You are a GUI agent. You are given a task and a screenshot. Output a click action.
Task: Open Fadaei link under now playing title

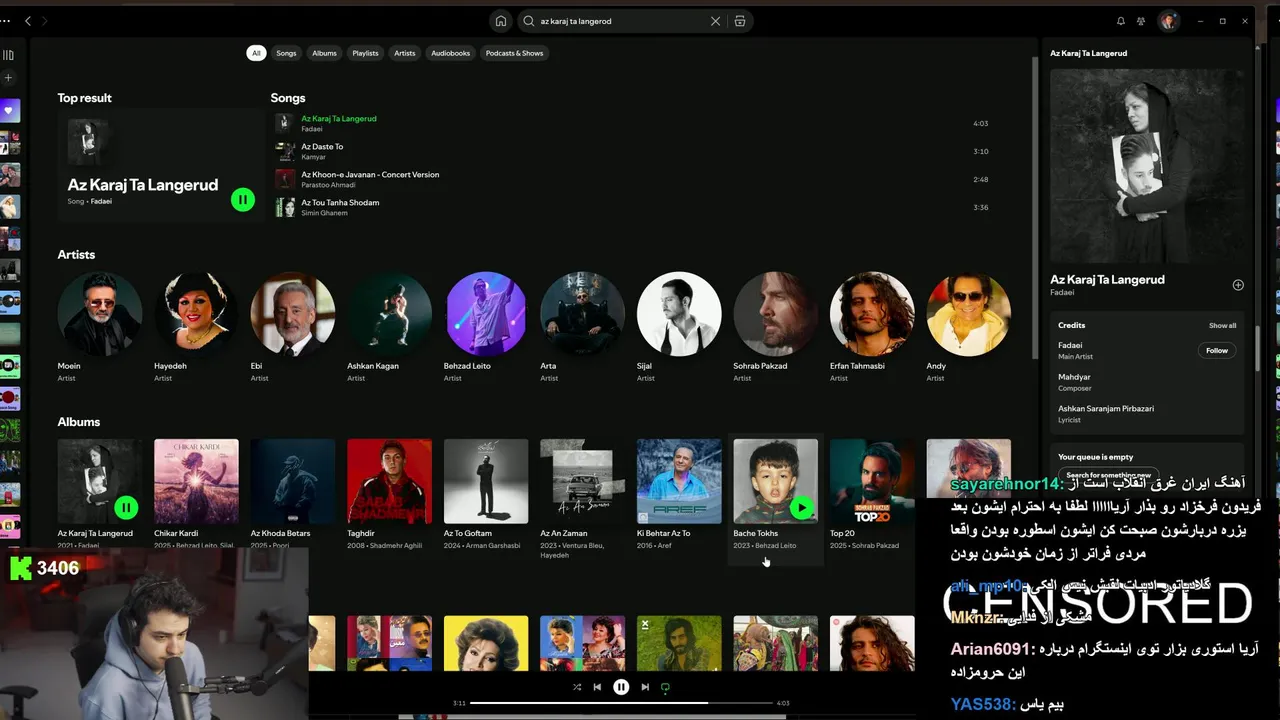[x=1062, y=293]
